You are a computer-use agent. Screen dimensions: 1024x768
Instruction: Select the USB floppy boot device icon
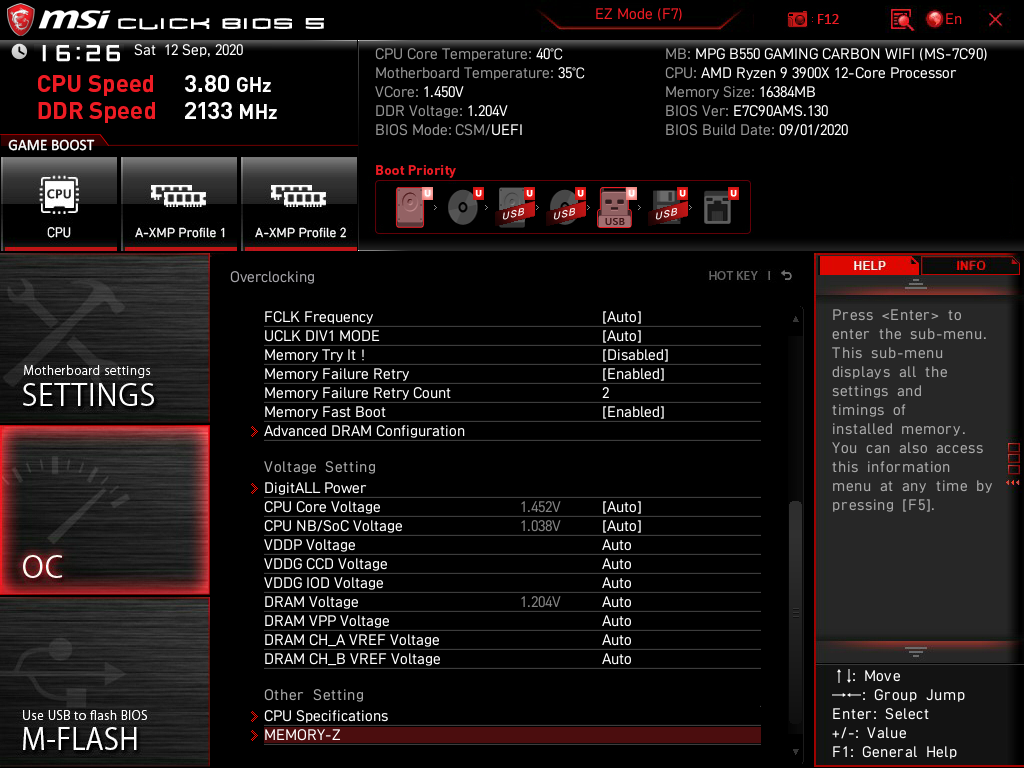[x=667, y=207]
